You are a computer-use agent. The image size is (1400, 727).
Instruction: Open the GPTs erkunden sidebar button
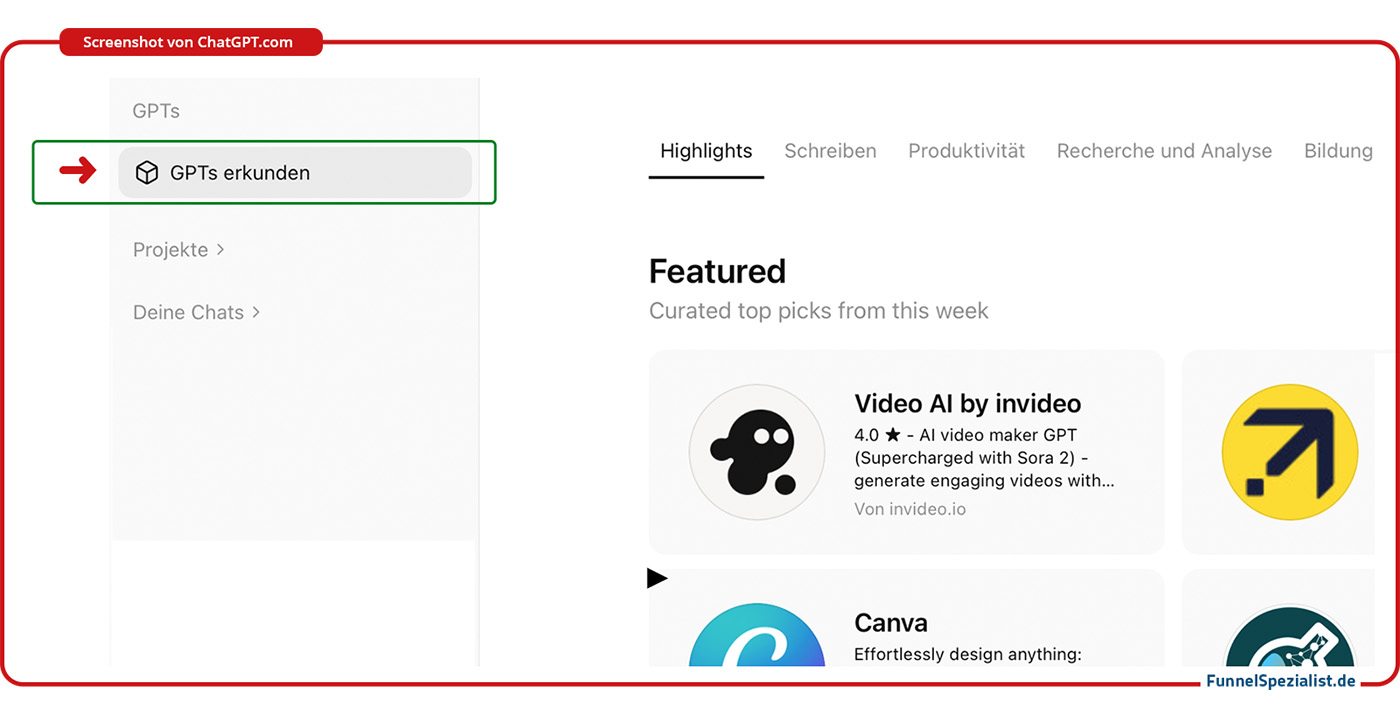[x=295, y=173]
